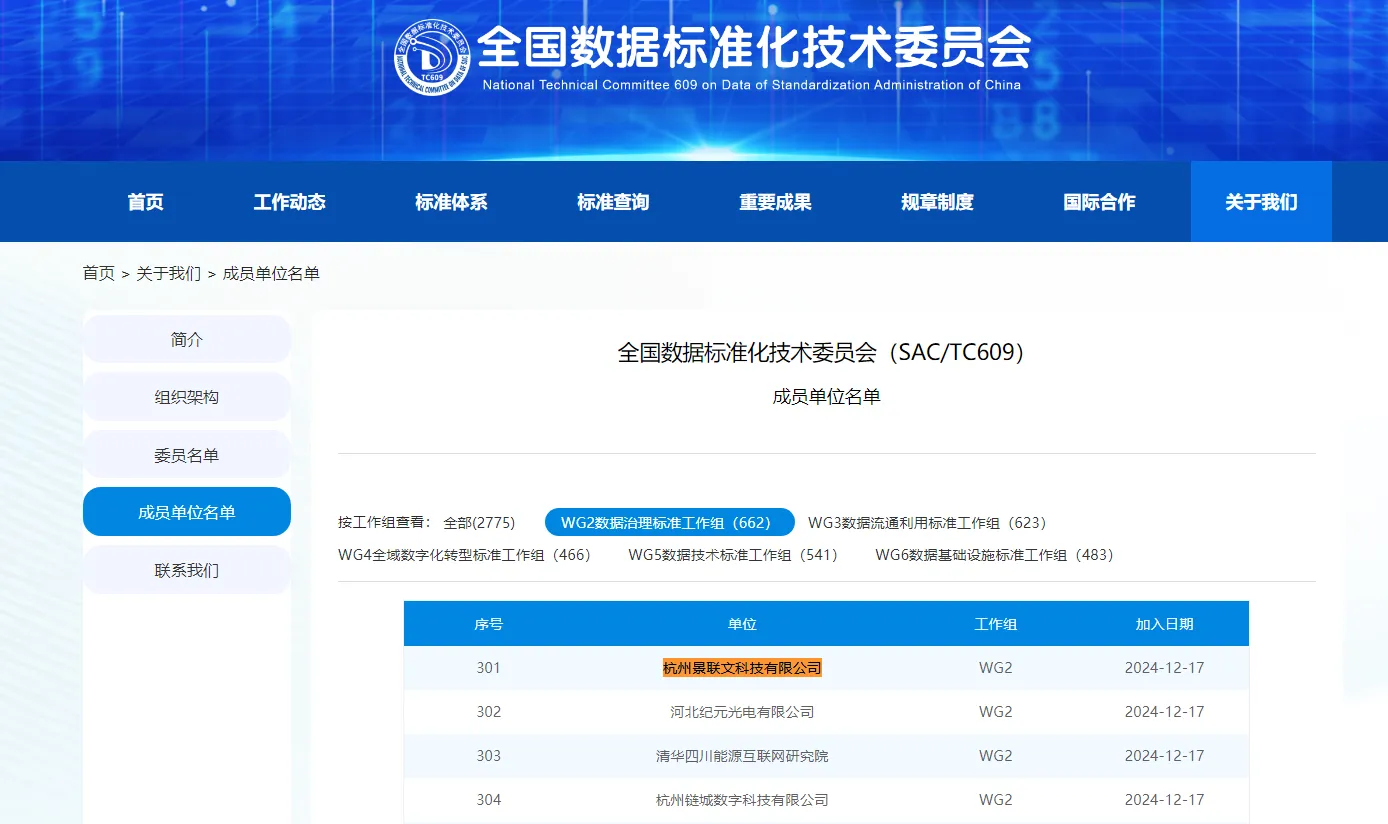
Task: Click 首页 in the breadcrumb trail
Action: (x=99, y=274)
